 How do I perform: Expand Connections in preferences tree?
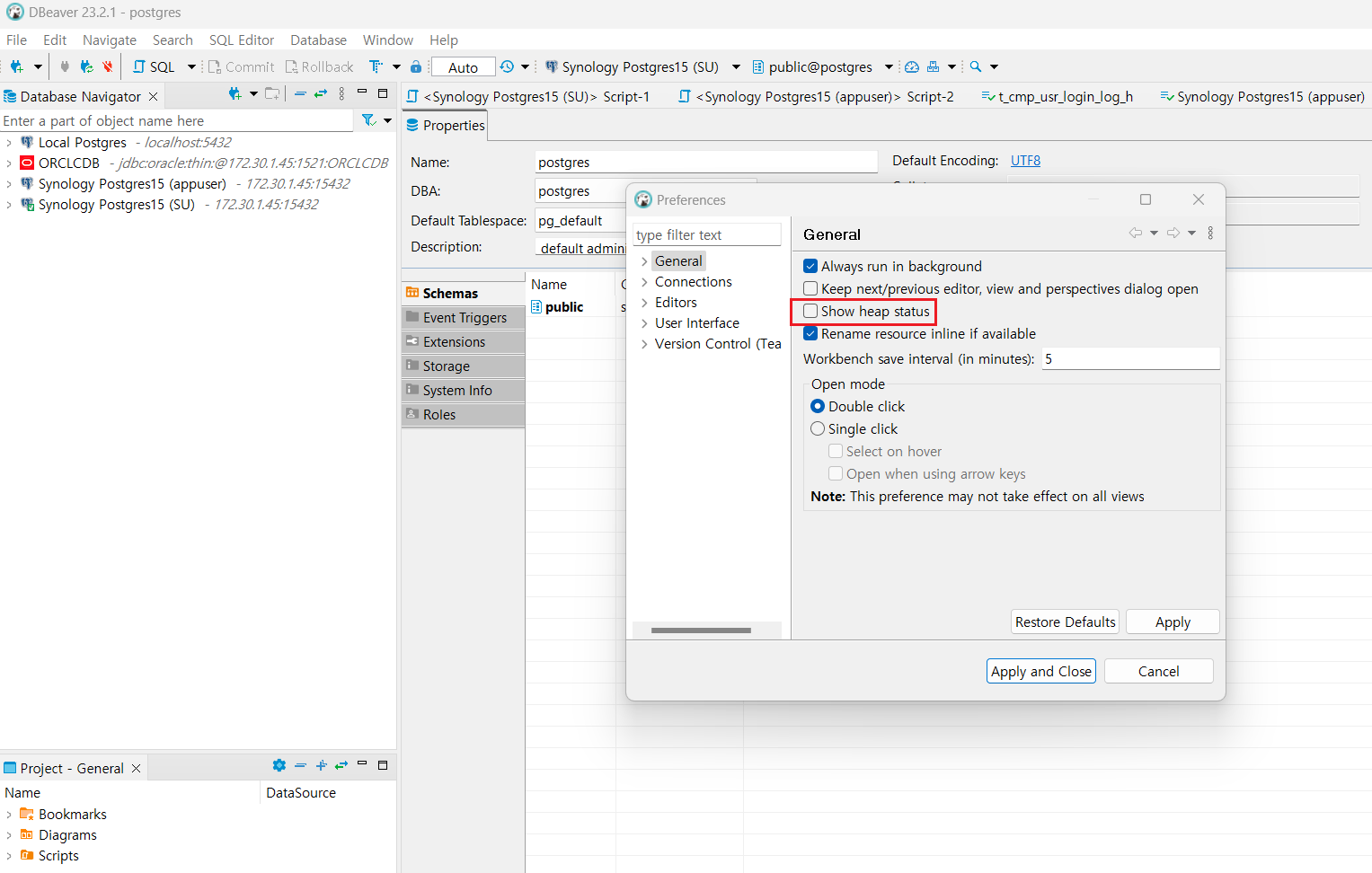tap(644, 282)
